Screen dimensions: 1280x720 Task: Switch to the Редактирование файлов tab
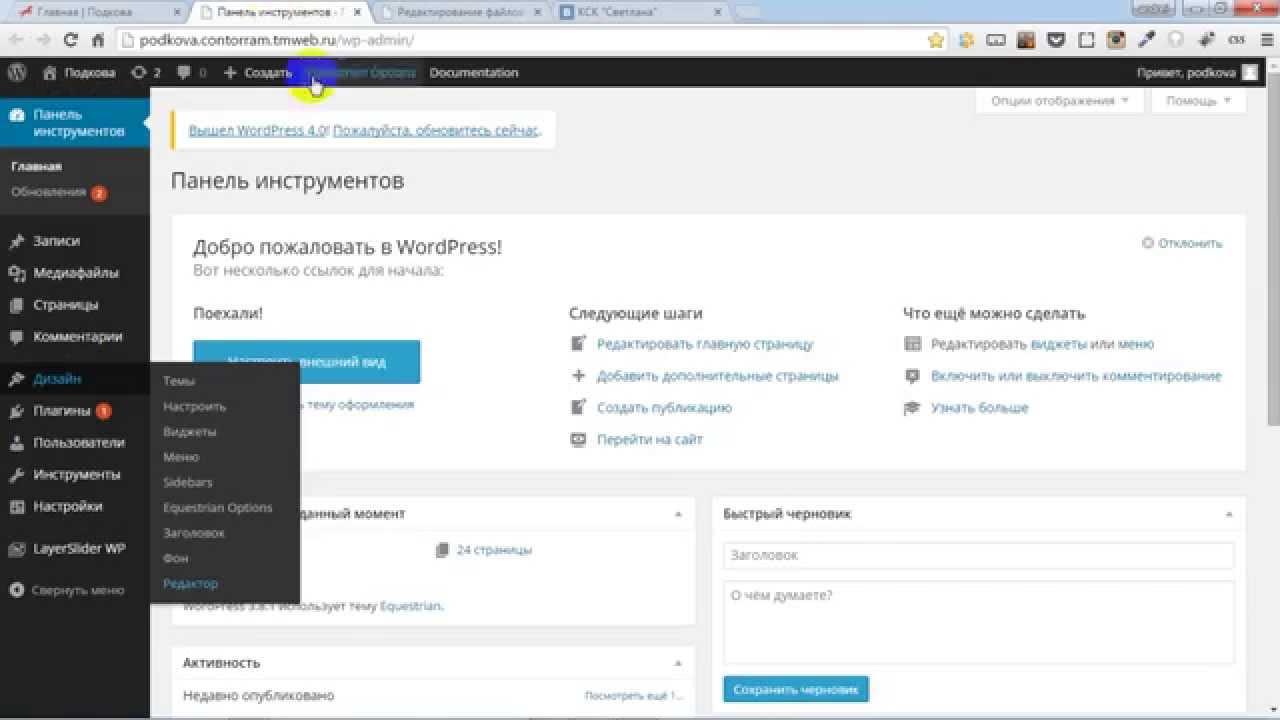[x=460, y=13]
